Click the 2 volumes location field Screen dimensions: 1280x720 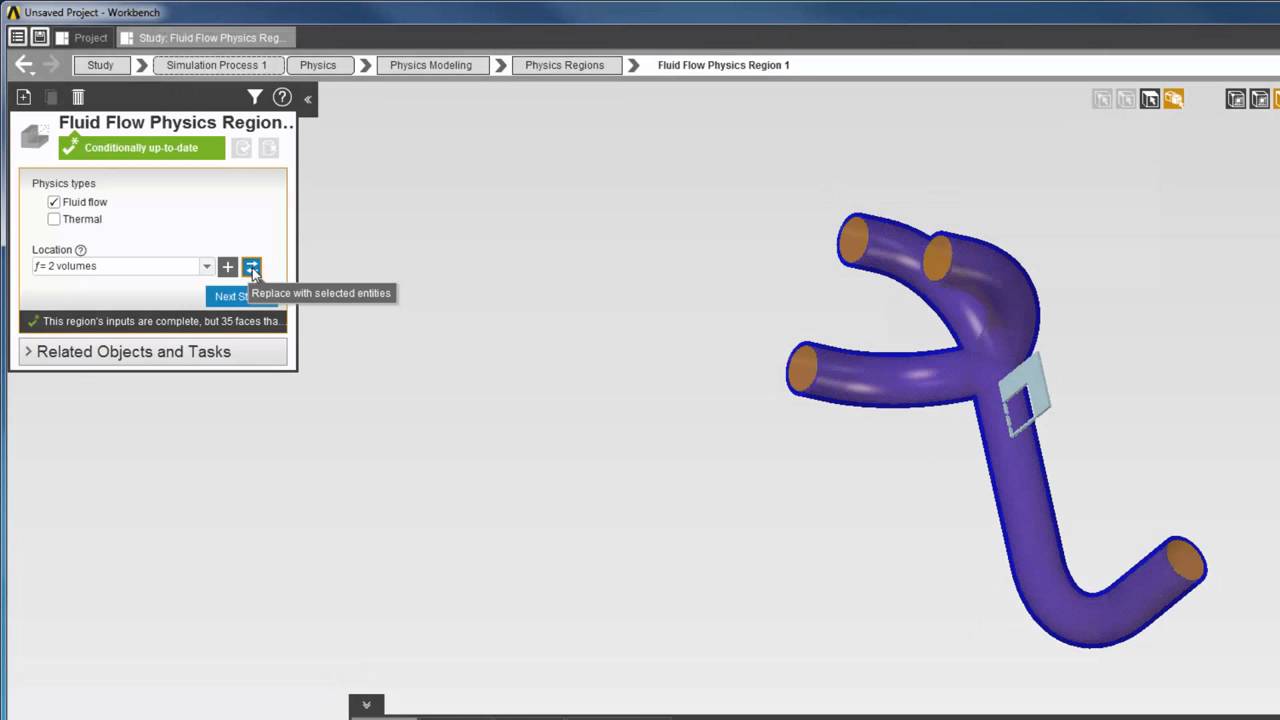coord(116,267)
